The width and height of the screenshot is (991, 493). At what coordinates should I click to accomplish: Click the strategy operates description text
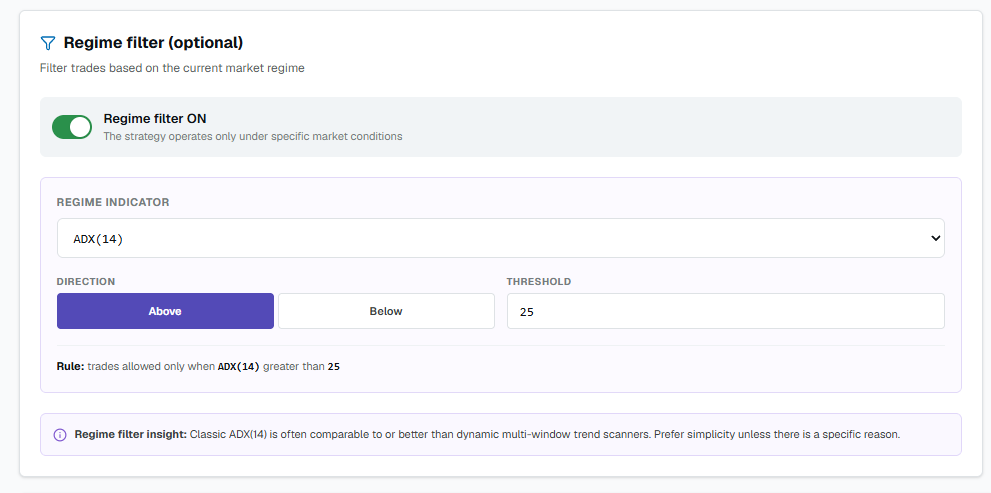click(x=253, y=136)
